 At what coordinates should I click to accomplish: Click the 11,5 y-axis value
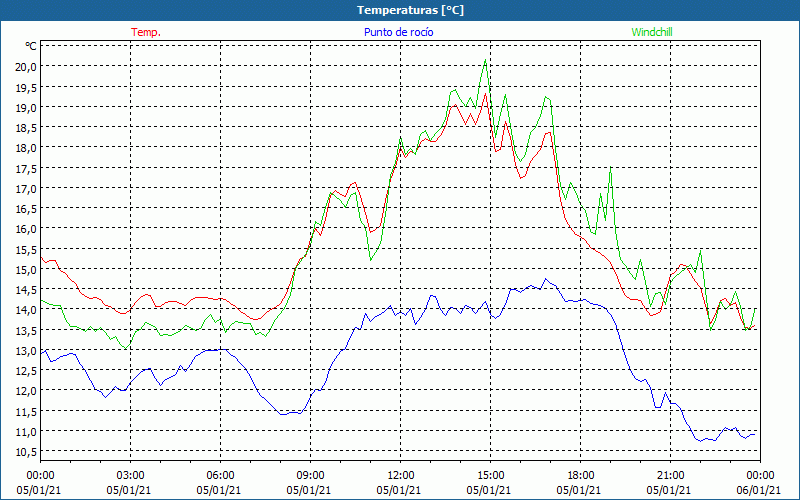tap(27, 411)
